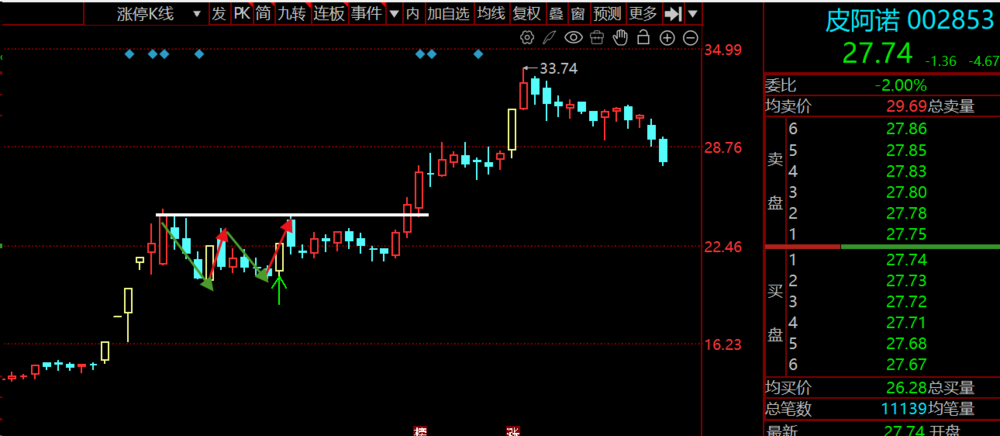The width and height of the screenshot is (1000, 436).
Task: Select the 九转 indicator menu item
Action: click(x=291, y=14)
